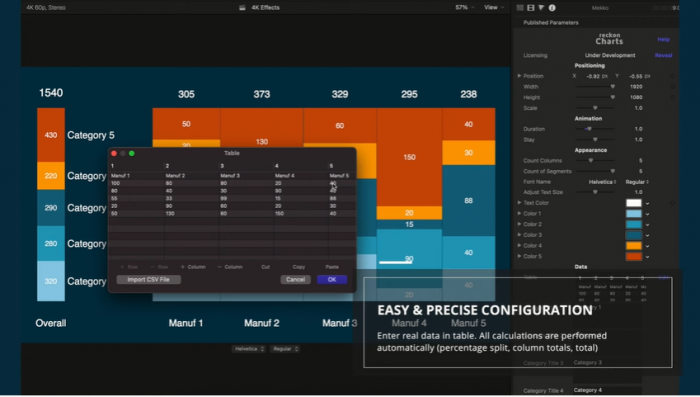Open the info inspector icon
Screen dimensions: 700x397
click(552, 8)
